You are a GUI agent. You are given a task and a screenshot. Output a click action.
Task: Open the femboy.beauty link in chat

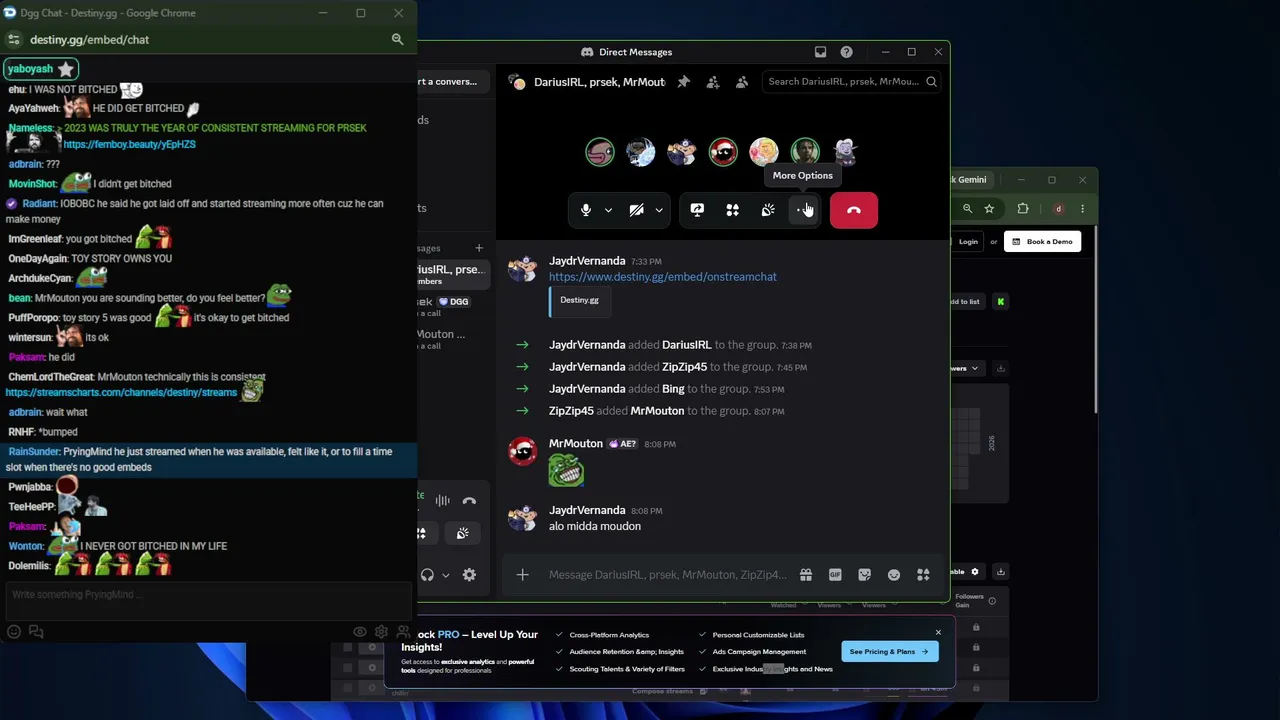[129, 144]
